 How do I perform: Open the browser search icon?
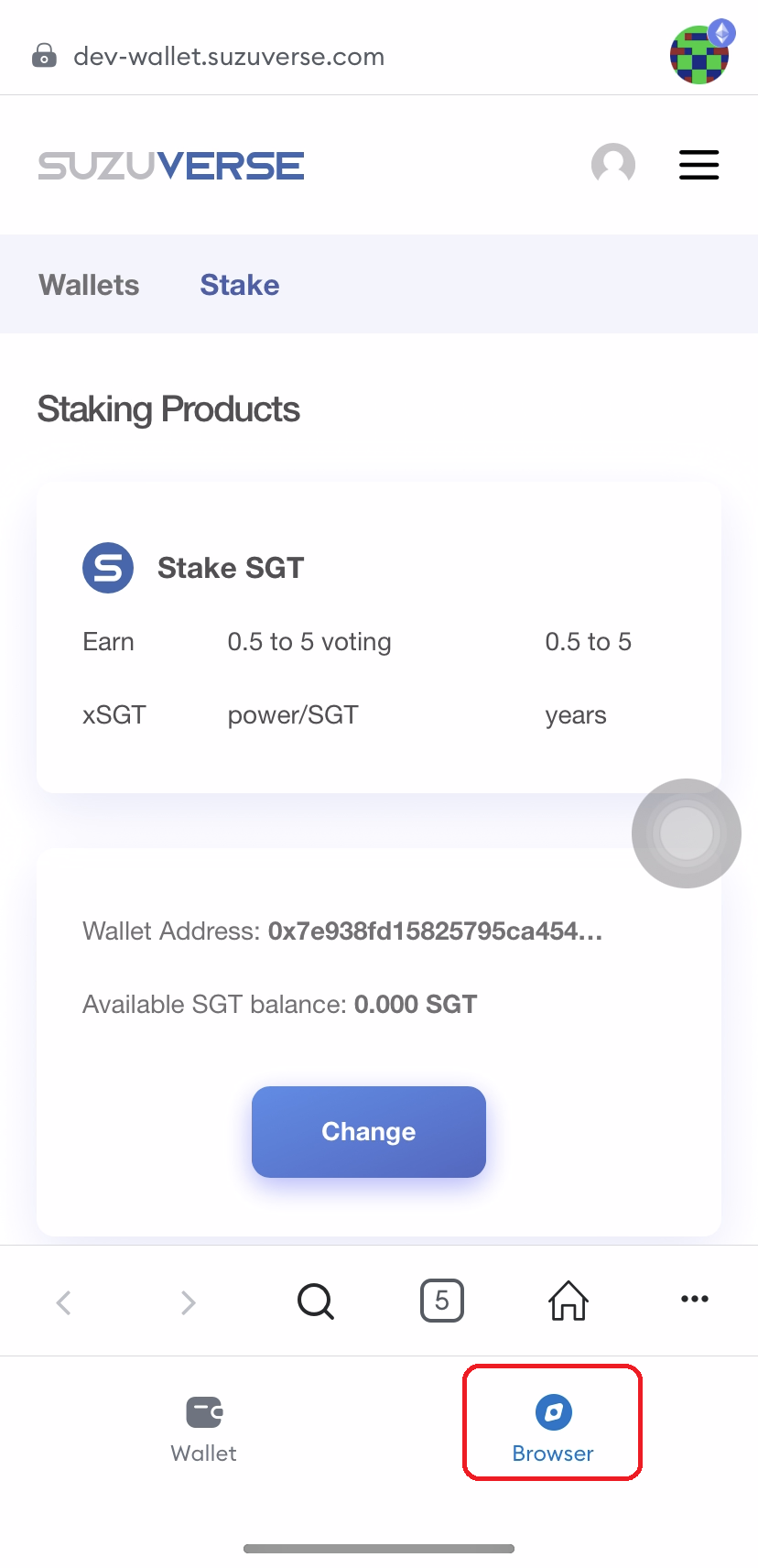316,1301
